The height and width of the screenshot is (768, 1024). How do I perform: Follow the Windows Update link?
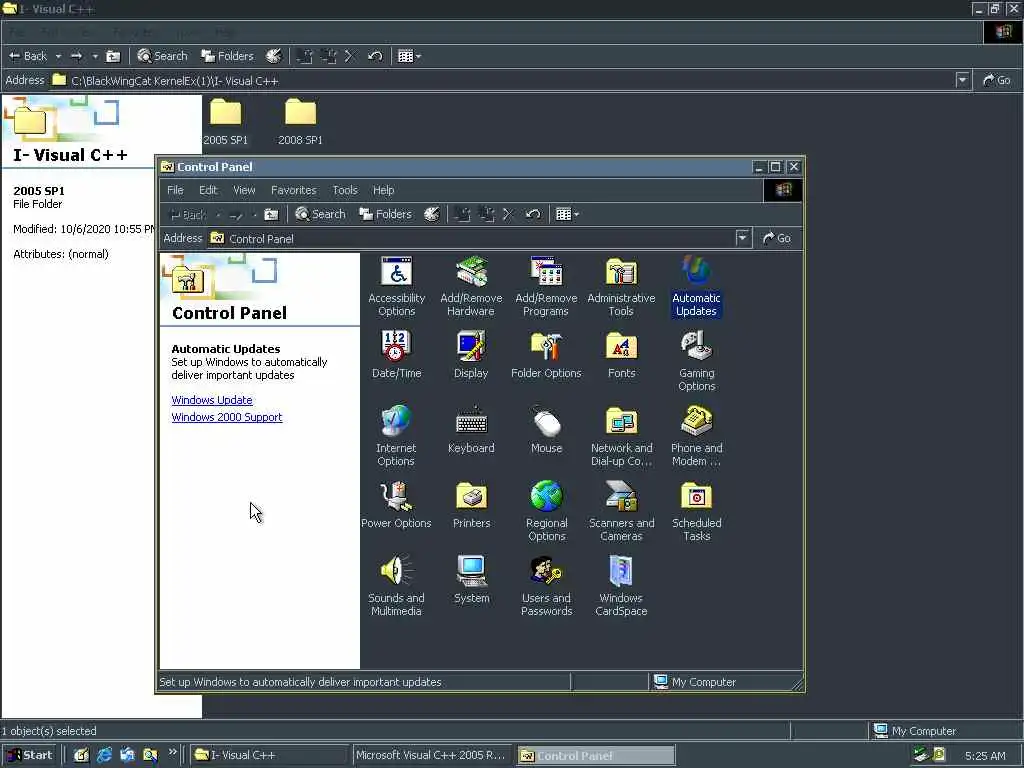(x=212, y=400)
